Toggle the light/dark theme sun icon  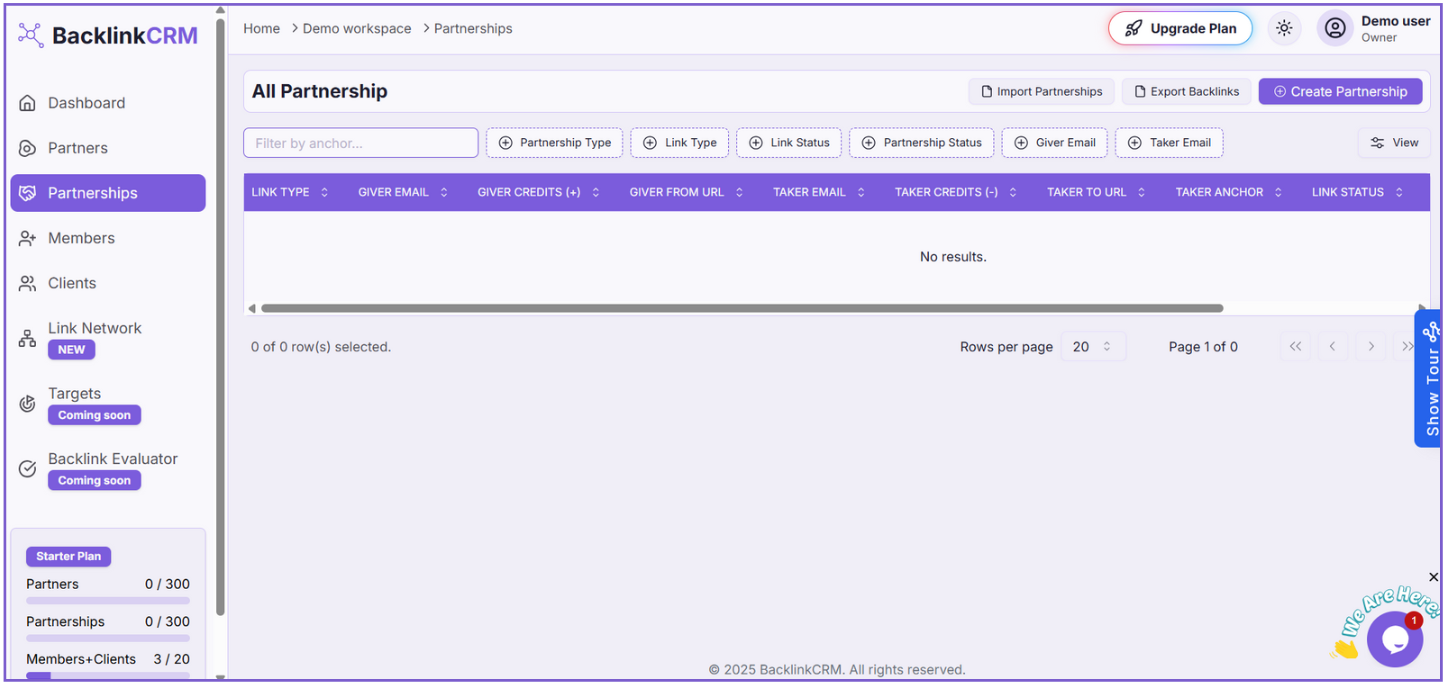click(x=1284, y=29)
